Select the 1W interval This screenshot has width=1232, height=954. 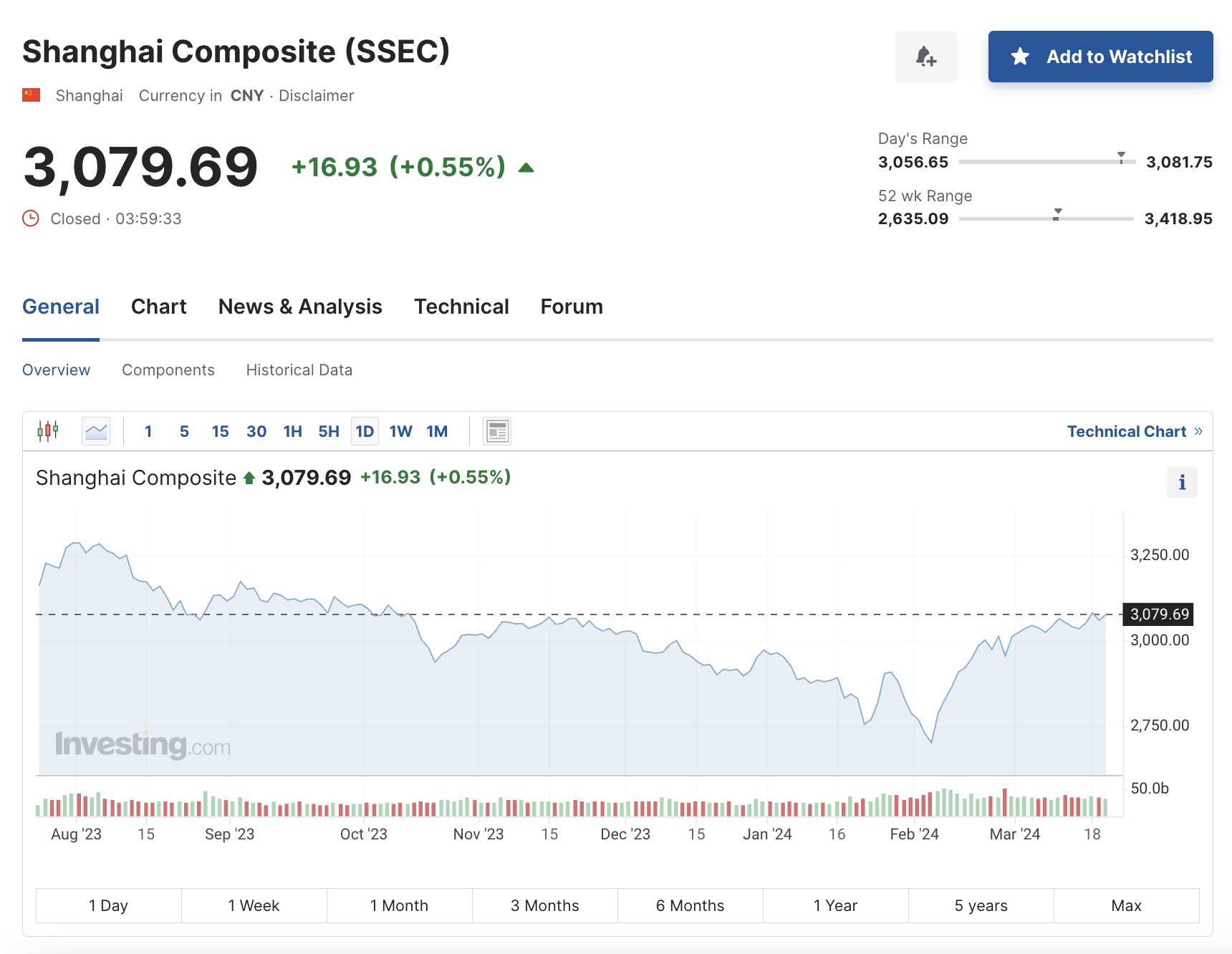401,431
